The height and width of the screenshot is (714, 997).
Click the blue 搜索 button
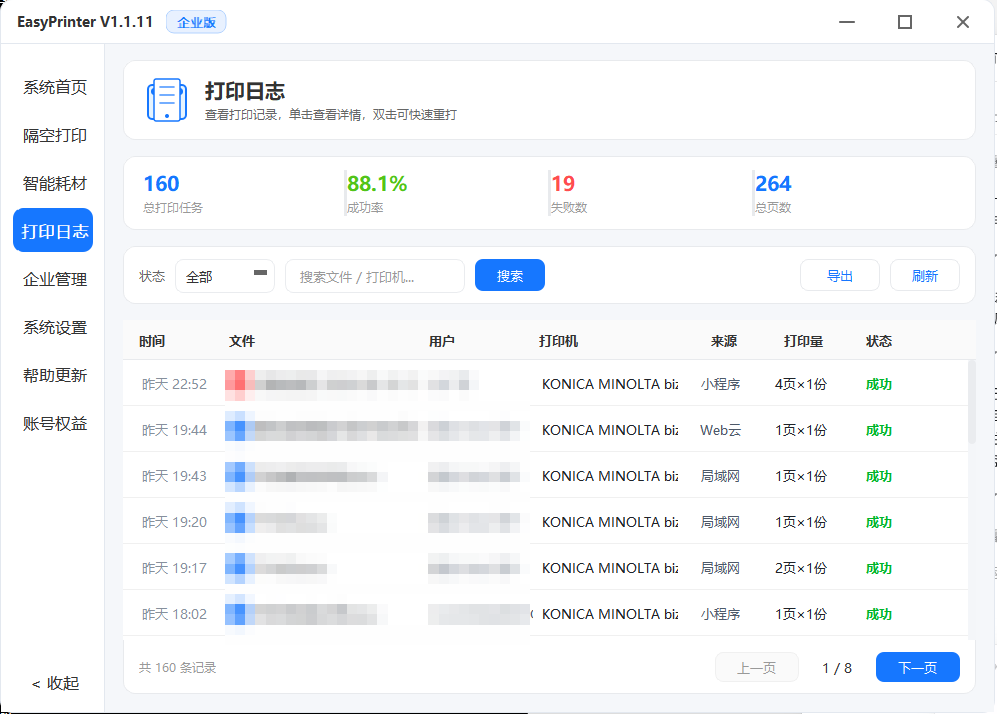pyautogui.click(x=509, y=275)
